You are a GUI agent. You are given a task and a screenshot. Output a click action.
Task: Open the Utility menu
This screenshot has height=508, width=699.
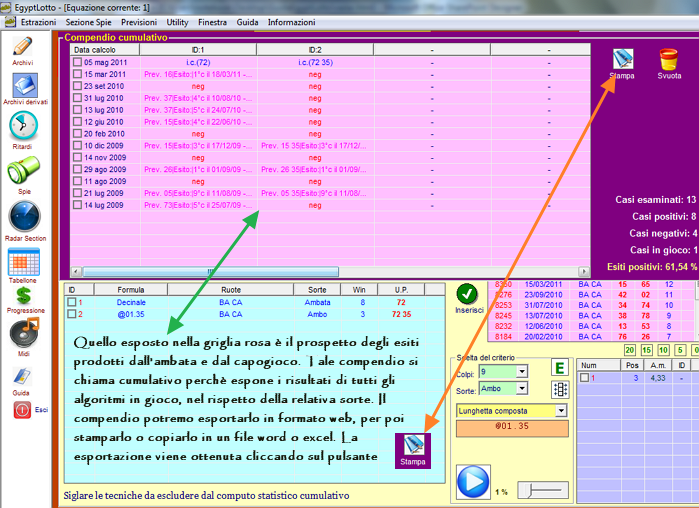(177, 22)
